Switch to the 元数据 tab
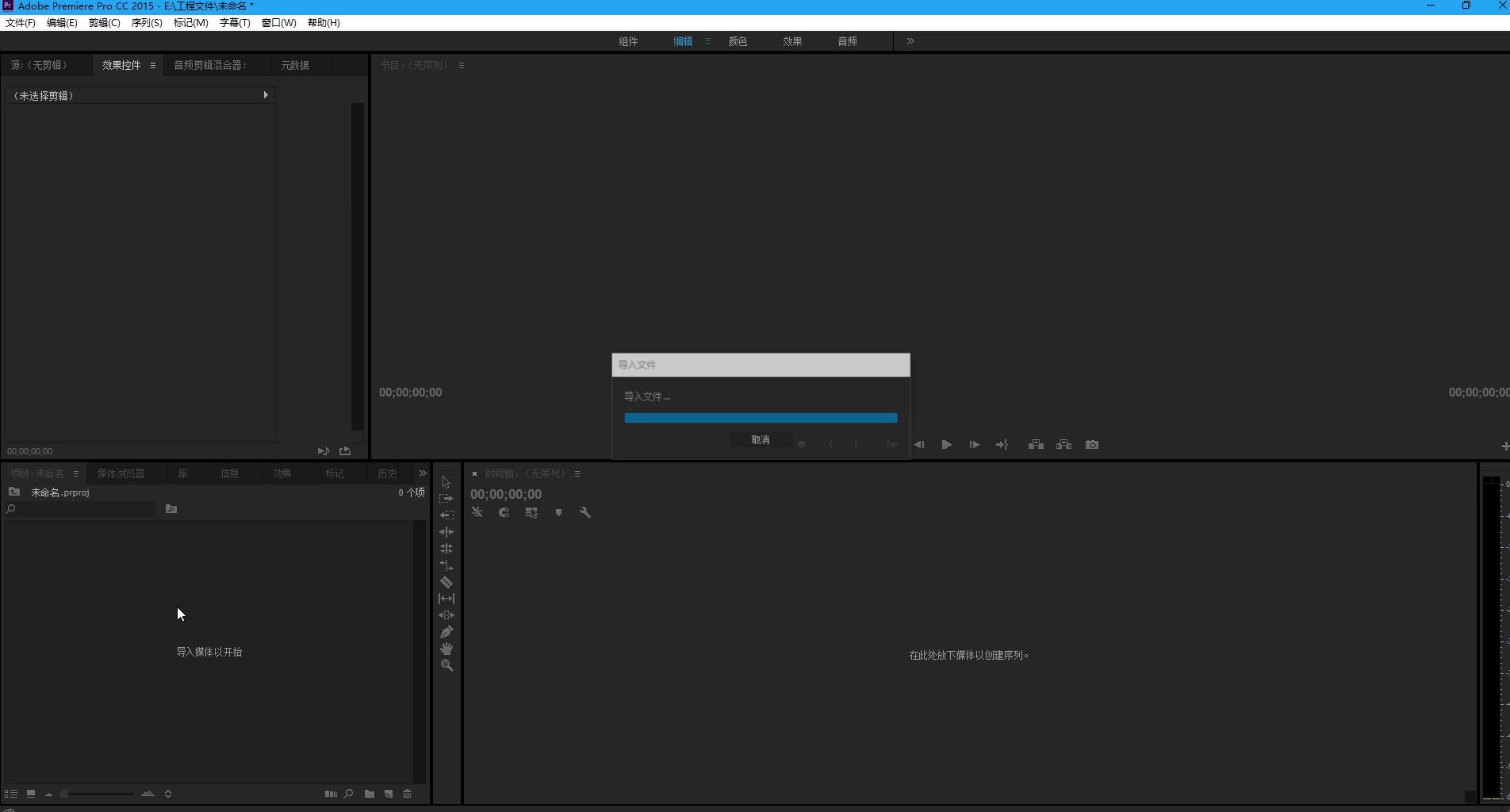1510x812 pixels. 295,65
